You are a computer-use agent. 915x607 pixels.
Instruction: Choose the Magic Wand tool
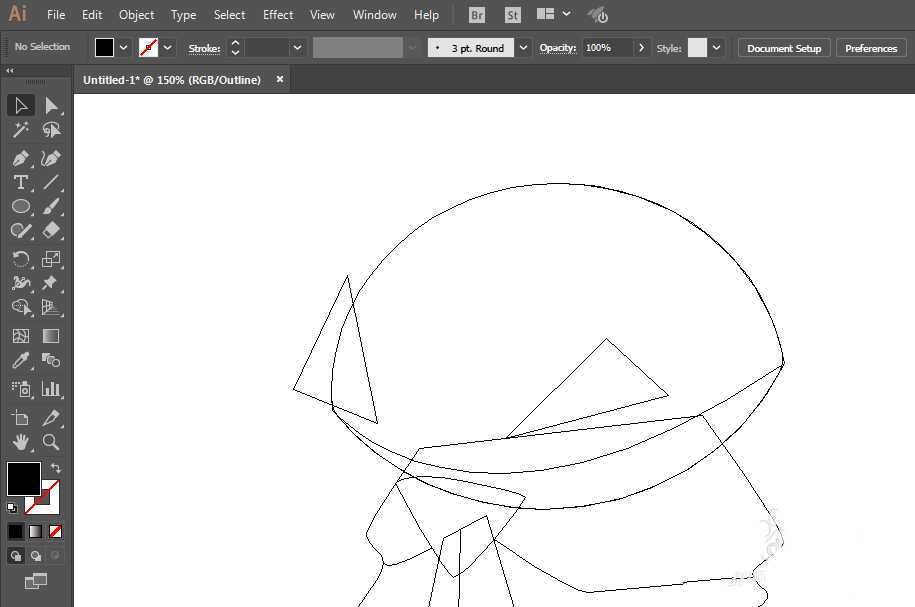[20, 130]
